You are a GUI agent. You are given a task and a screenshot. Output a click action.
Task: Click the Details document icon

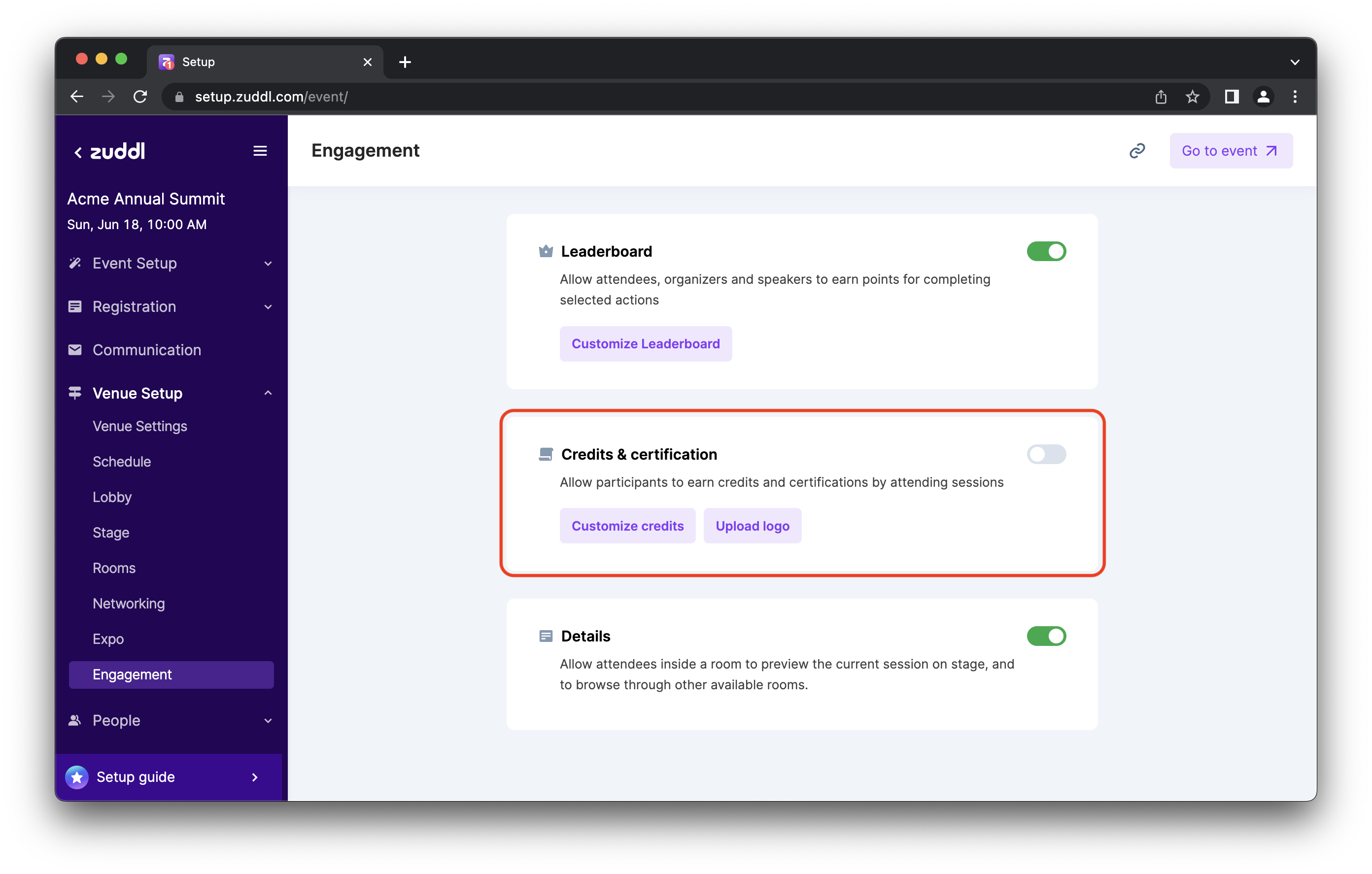(545, 635)
